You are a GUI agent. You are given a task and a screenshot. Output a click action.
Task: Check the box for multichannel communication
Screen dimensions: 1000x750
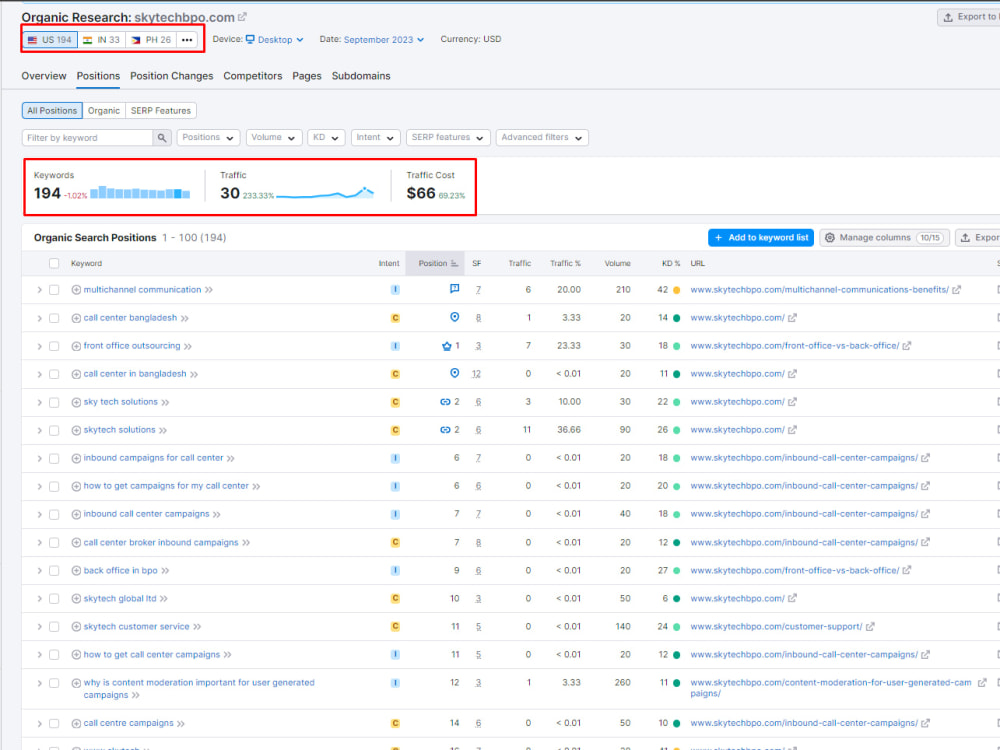point(54,290)
